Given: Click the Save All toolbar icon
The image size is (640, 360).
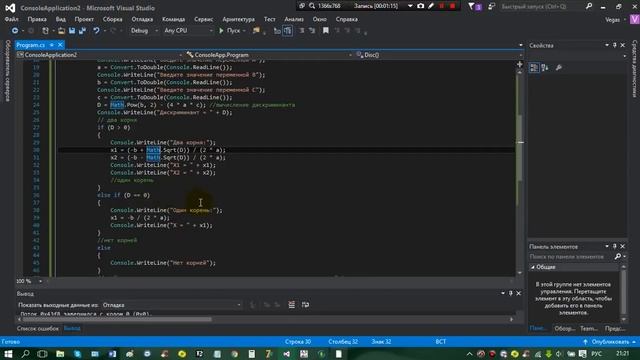Looking at the screenshot, I should (x=82, y=31).
